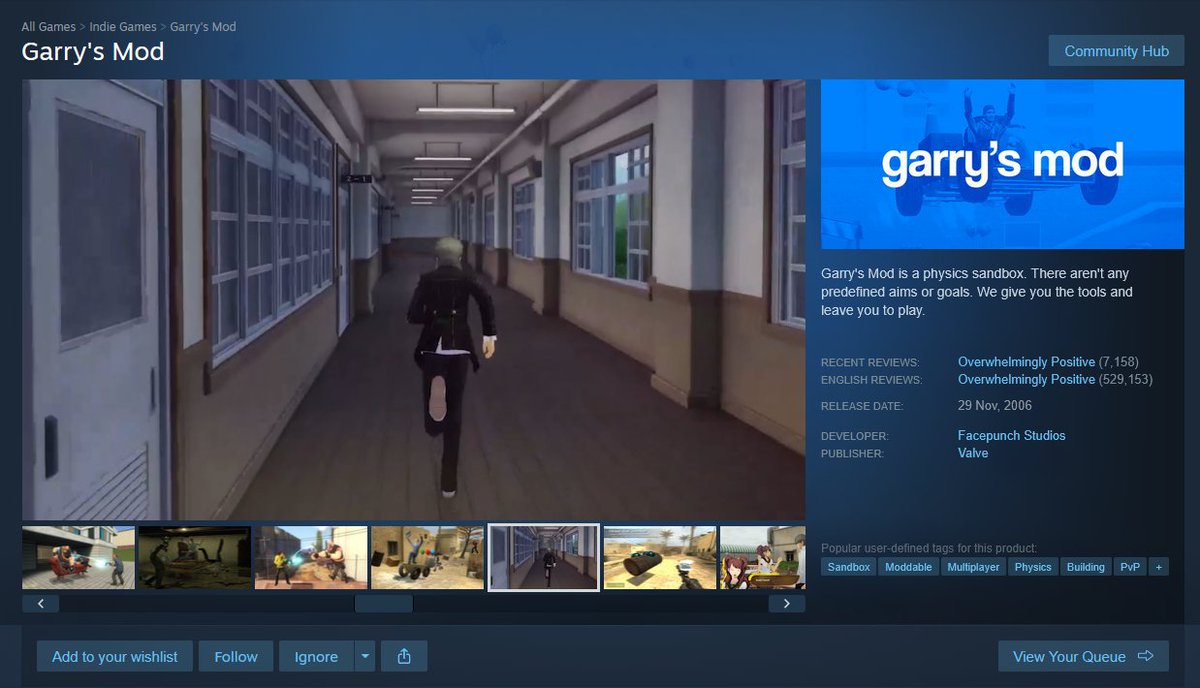
Task: Click the left arrow of thumbnail strip
Action: [40, 603]
